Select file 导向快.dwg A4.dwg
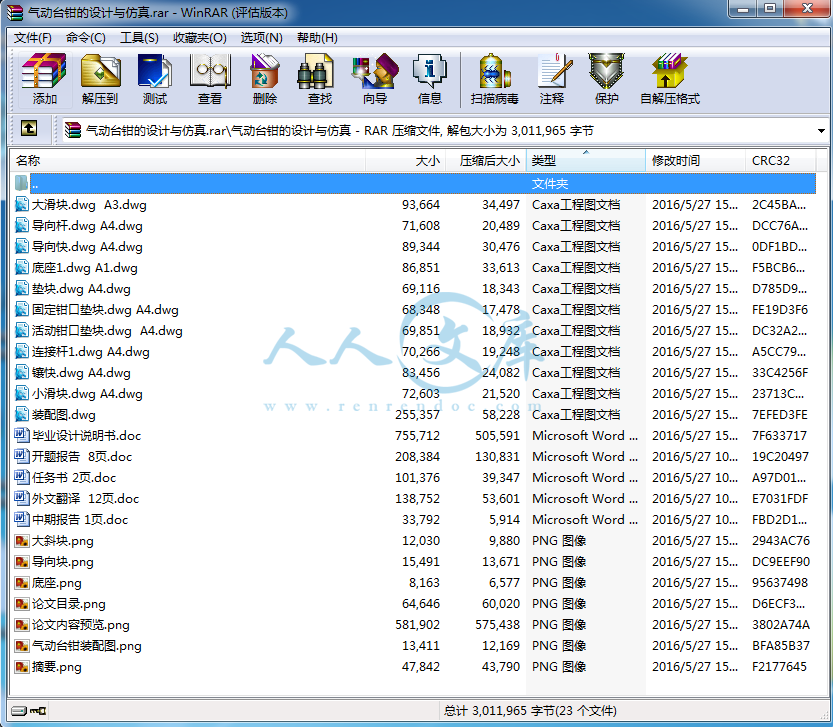The width and height of the screenshot is (833, 727). (87, 247)
